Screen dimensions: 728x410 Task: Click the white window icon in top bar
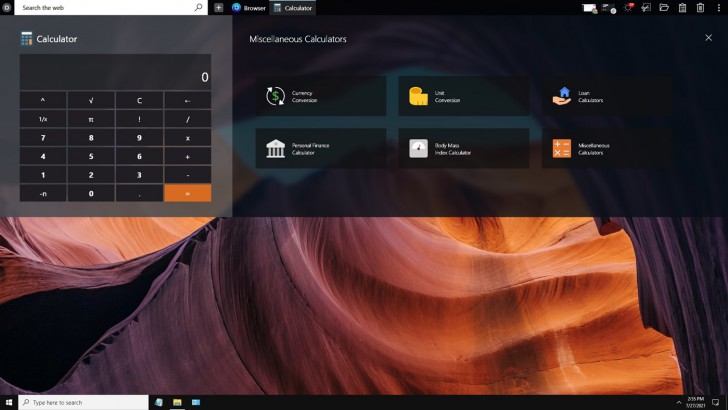(x=590, y=8)
